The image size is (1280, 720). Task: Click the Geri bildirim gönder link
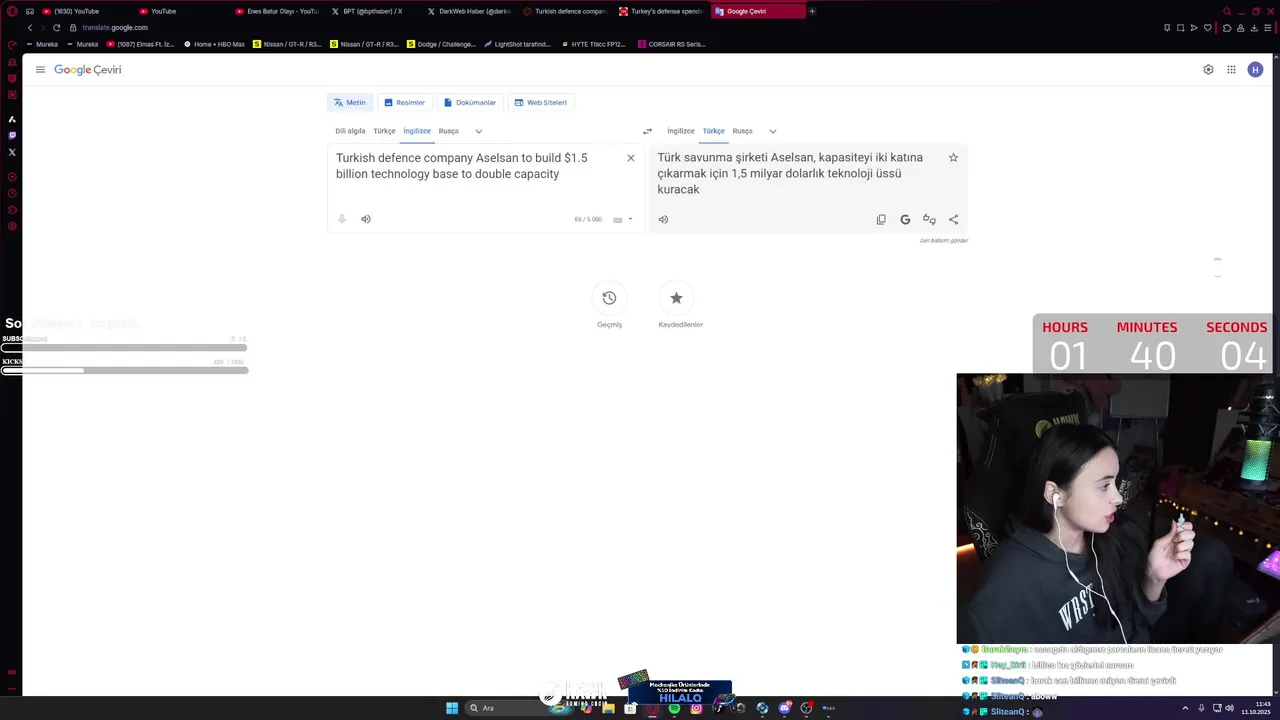(944, 240)
